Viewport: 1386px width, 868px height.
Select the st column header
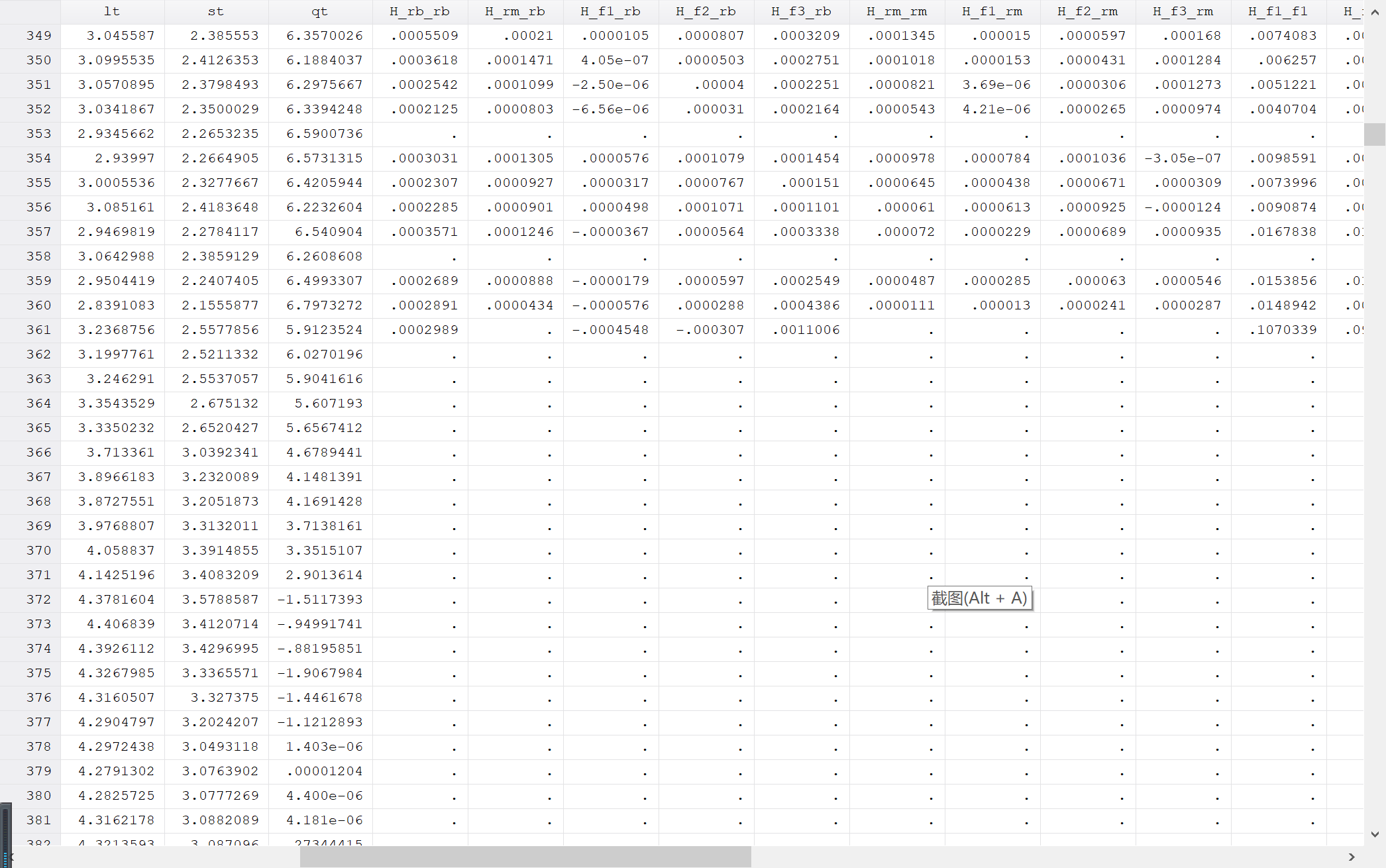click(x=216, y=11)
